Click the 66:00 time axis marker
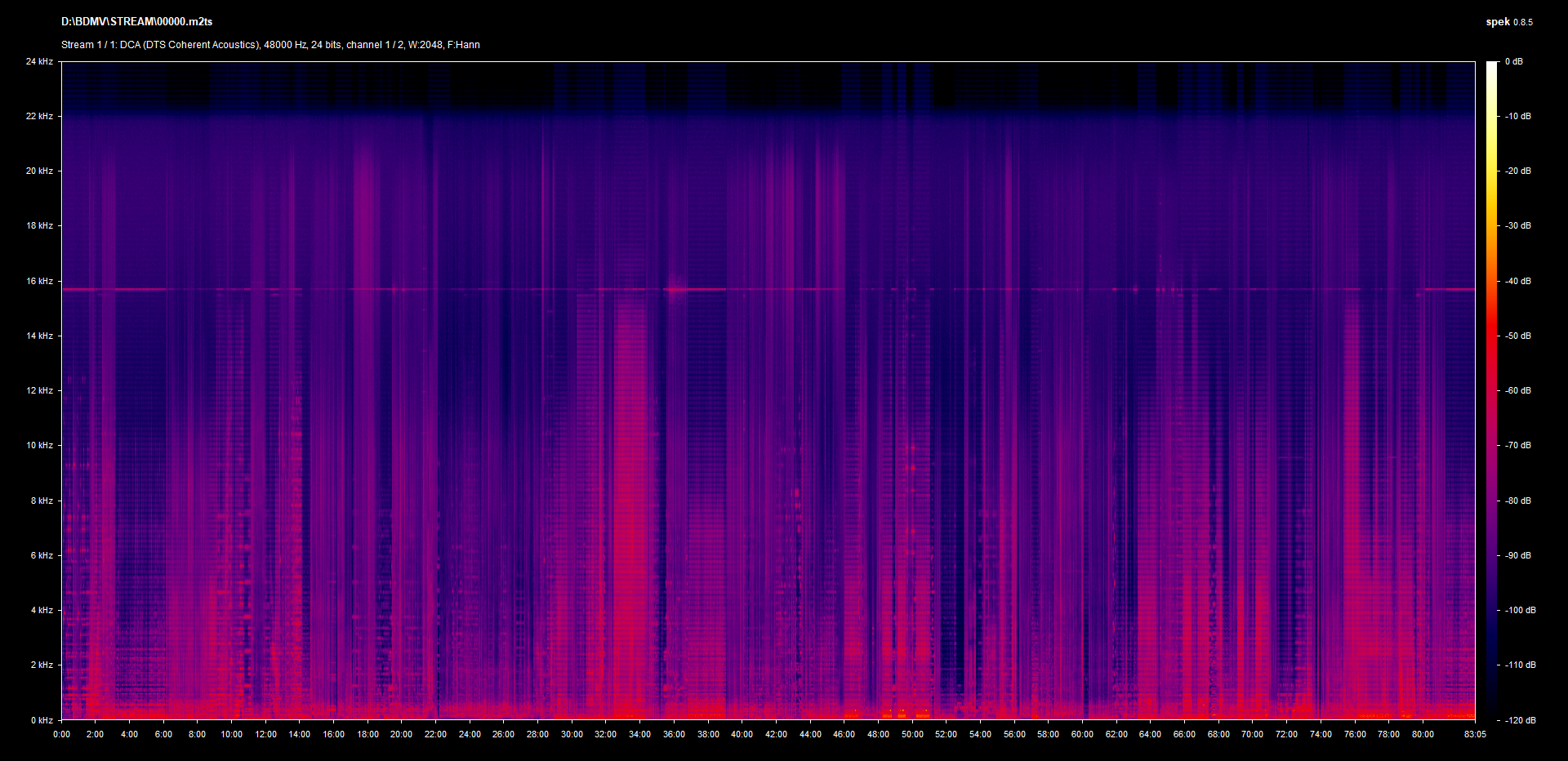The height and width of the screenshot is (761, 1568). tap(1184, 734)
